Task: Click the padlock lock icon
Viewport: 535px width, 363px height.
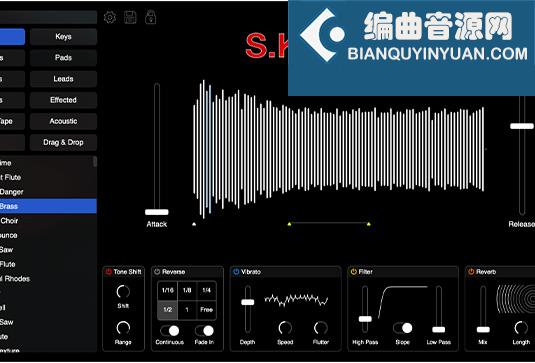Action: (150, 17)
